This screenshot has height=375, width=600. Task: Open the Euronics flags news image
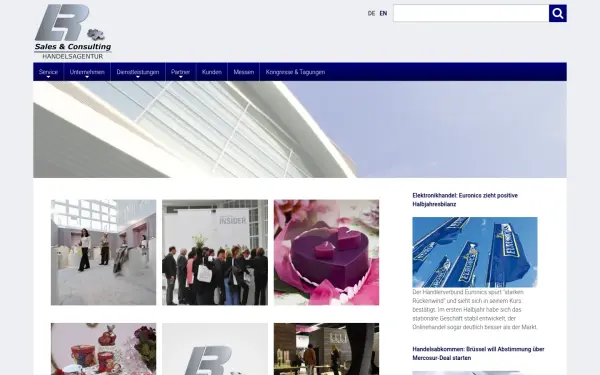point(475,252)
